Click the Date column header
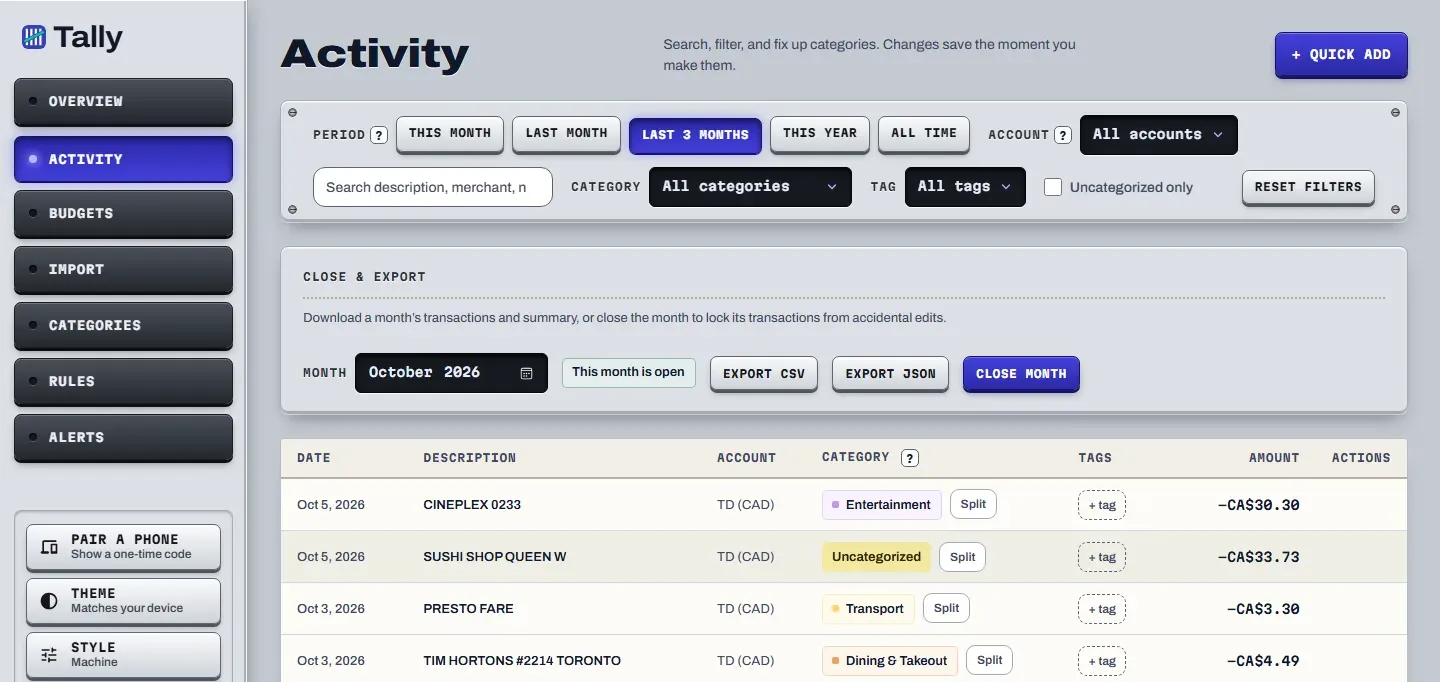Image resolution: width=1440 pixels, height=682 pixels. [x=313, y=458]
